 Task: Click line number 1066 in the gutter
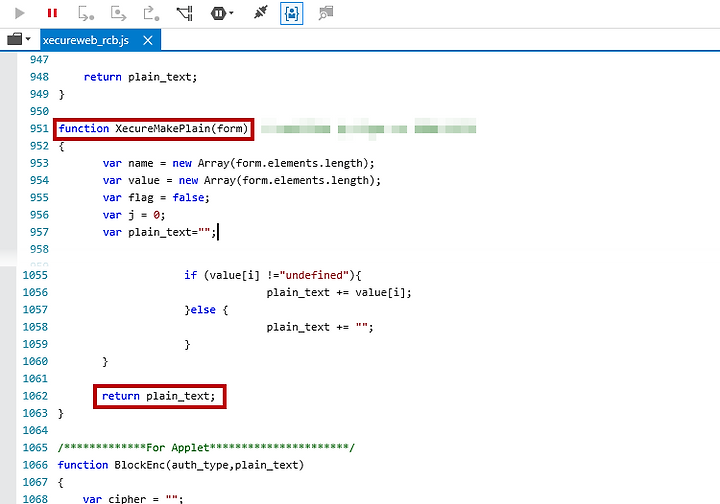(35, 465)
